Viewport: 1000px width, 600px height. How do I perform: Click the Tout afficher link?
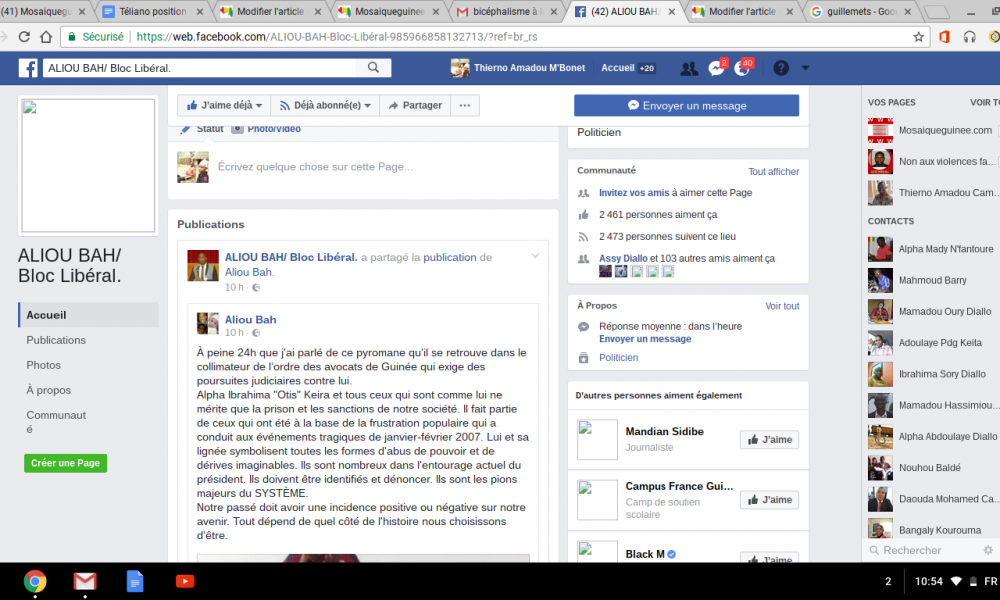pyautogui.click(x=773, y=171)
